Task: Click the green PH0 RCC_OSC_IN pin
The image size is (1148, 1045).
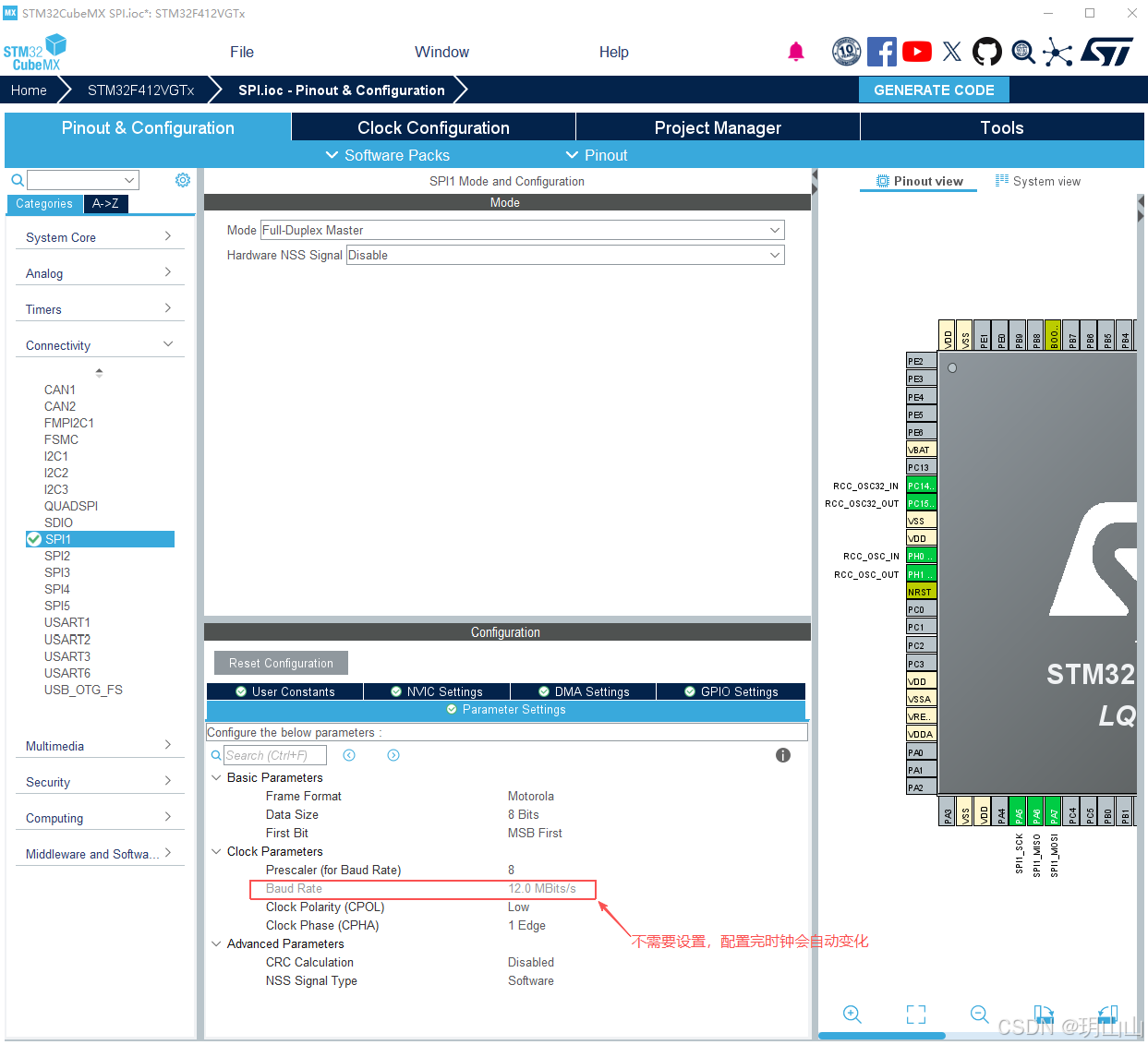Action: pos(922,556)
